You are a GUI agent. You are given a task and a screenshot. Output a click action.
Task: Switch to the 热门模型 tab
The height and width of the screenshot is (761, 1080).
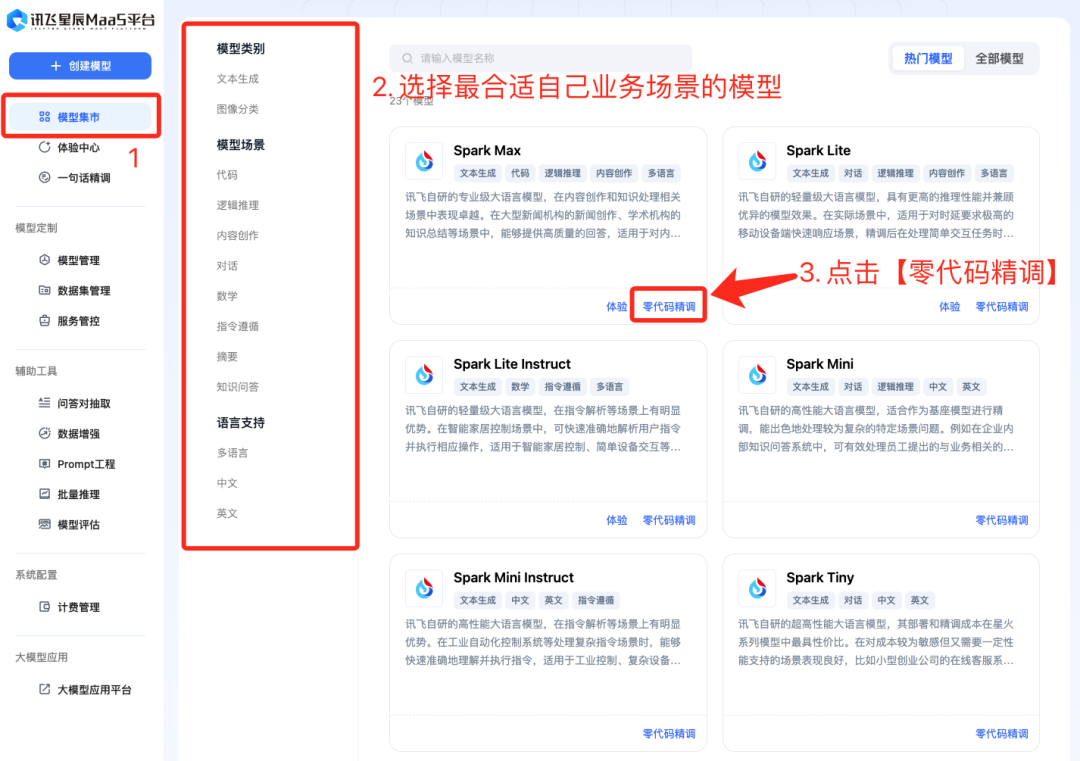pyautogui.click(x=928, y=59)
